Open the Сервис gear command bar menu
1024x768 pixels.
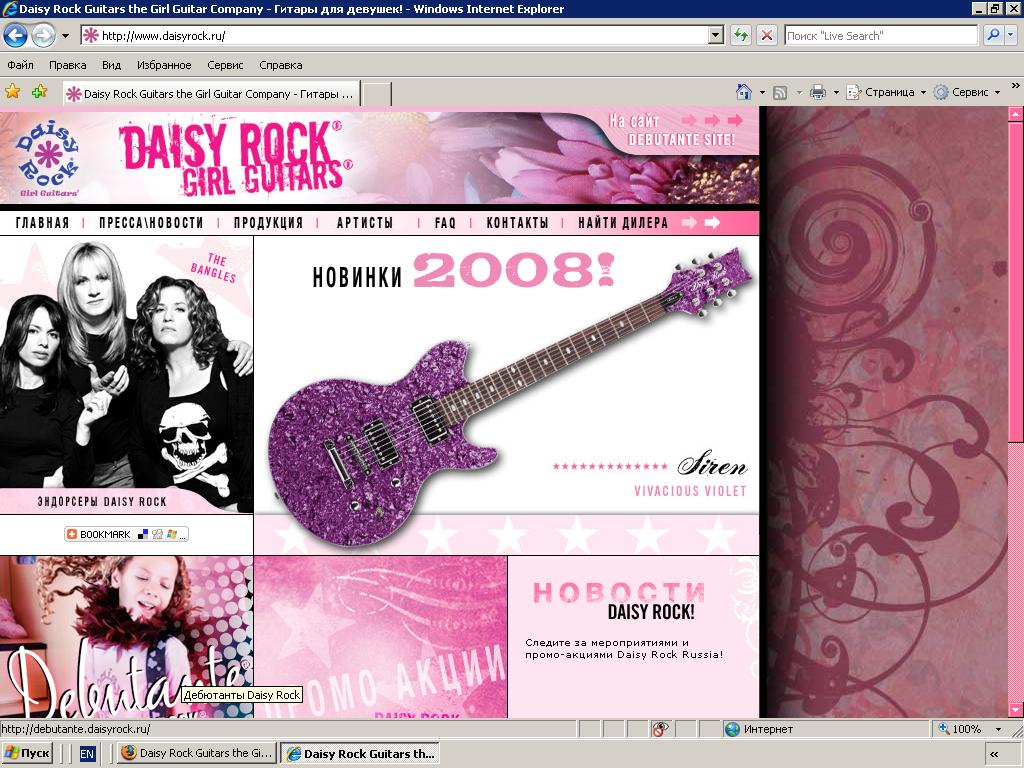tap(967, 92)
